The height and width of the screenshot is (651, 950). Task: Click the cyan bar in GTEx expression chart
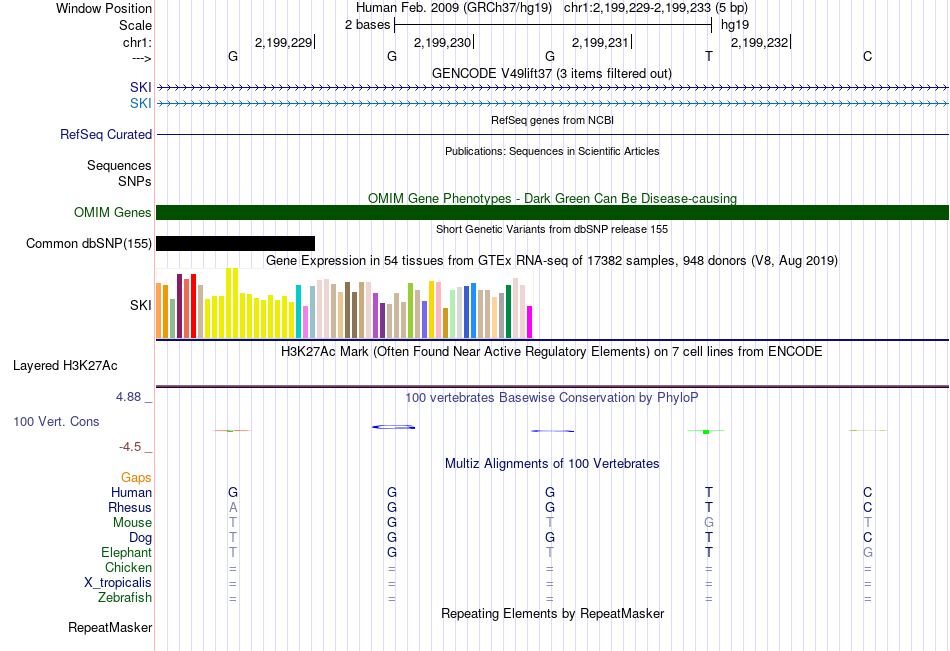[x=298, y=312]
